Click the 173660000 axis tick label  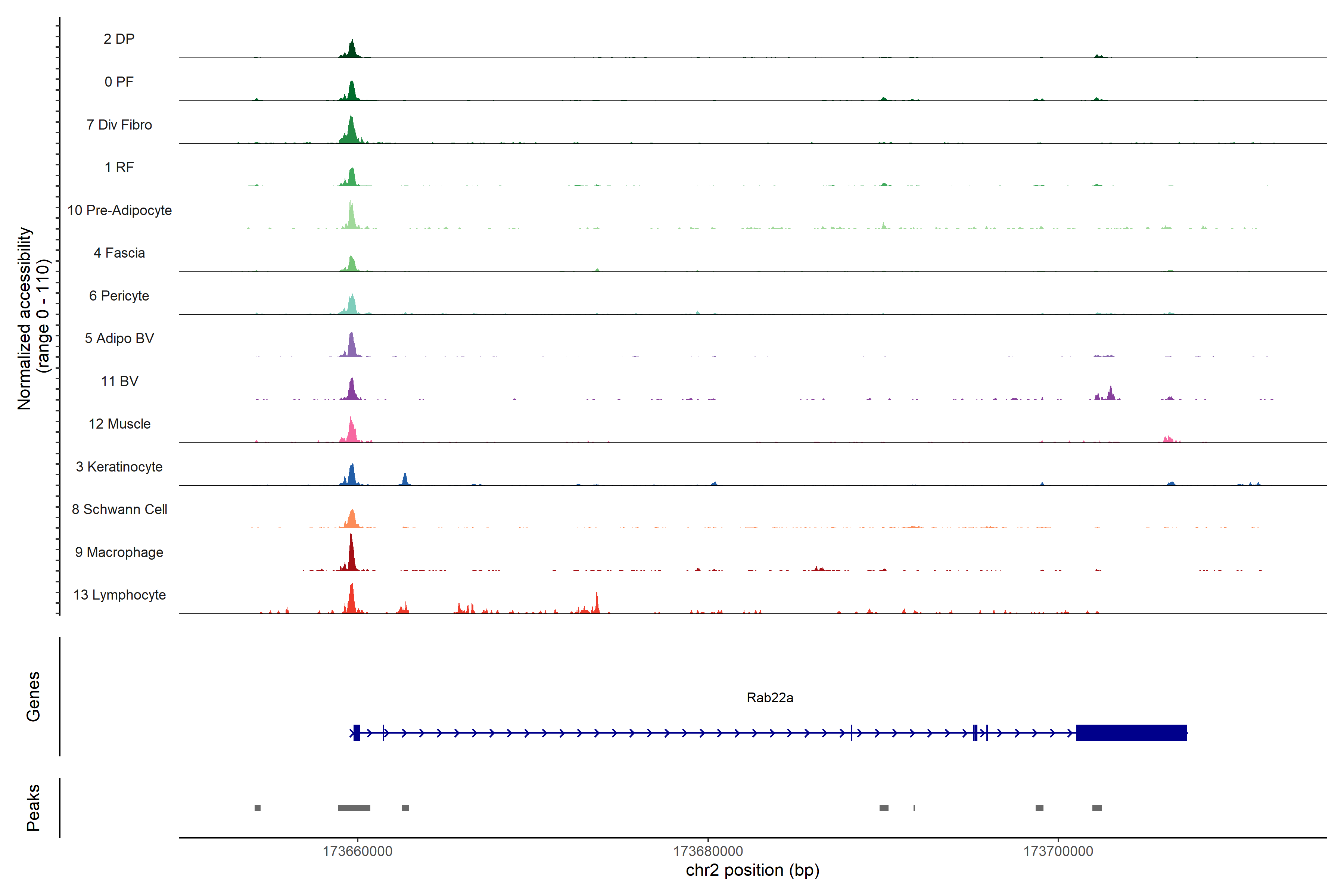click(x=357, y=852)
